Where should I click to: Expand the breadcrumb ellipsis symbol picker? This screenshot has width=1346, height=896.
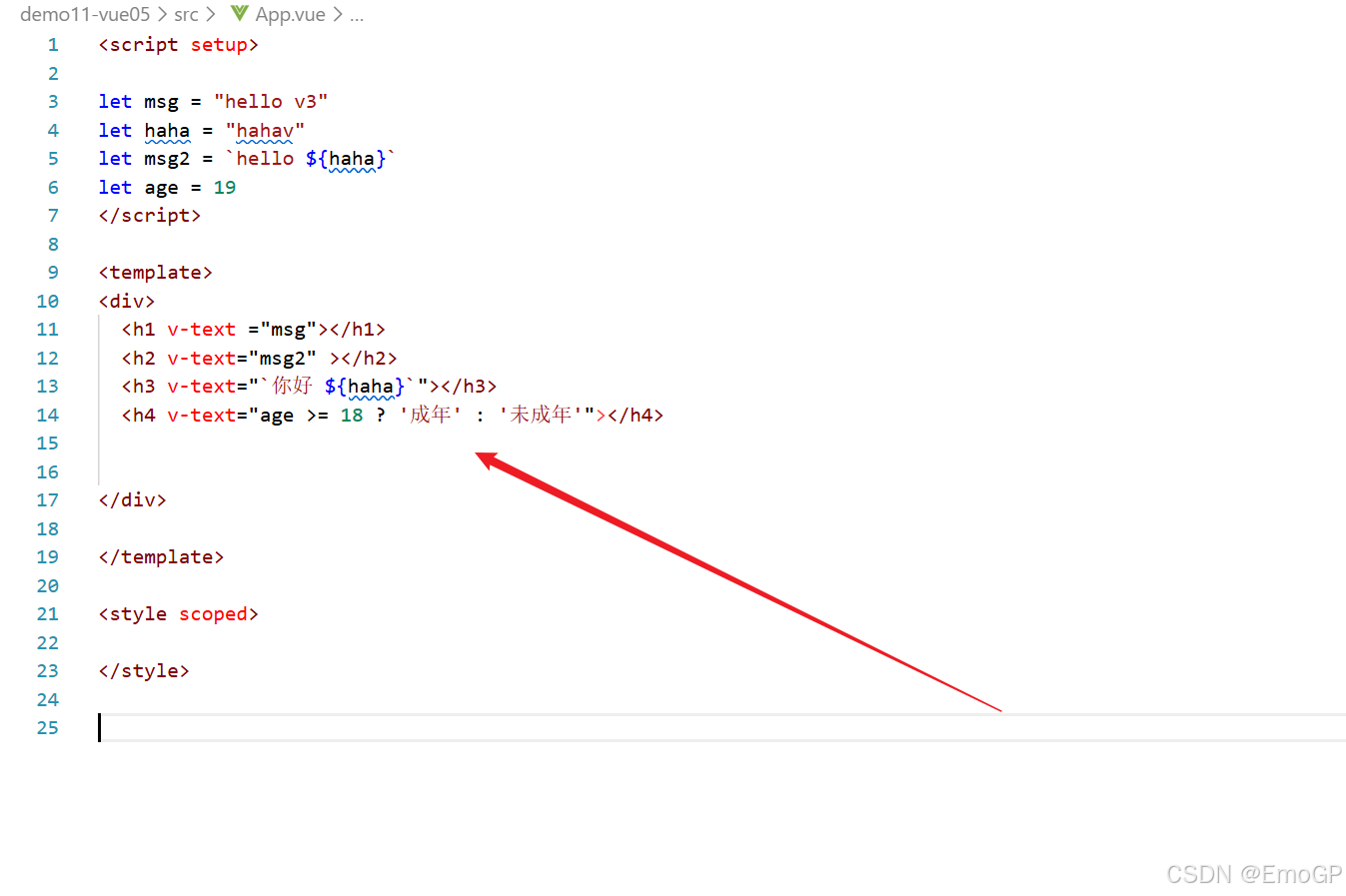point(357,15)
